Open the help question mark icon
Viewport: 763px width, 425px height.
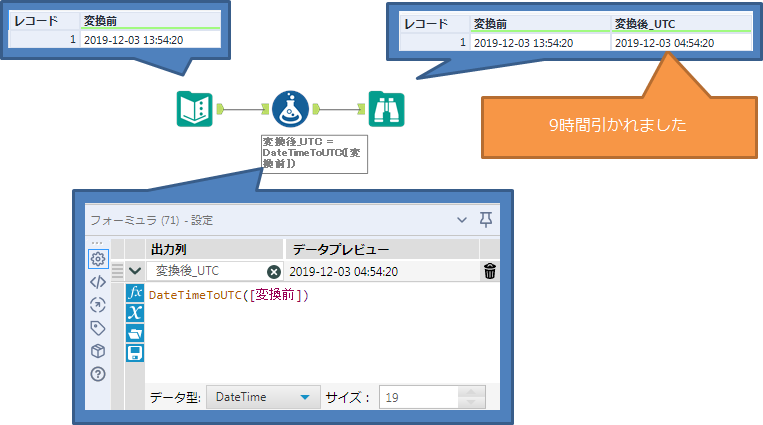click(x=98, y=374)
